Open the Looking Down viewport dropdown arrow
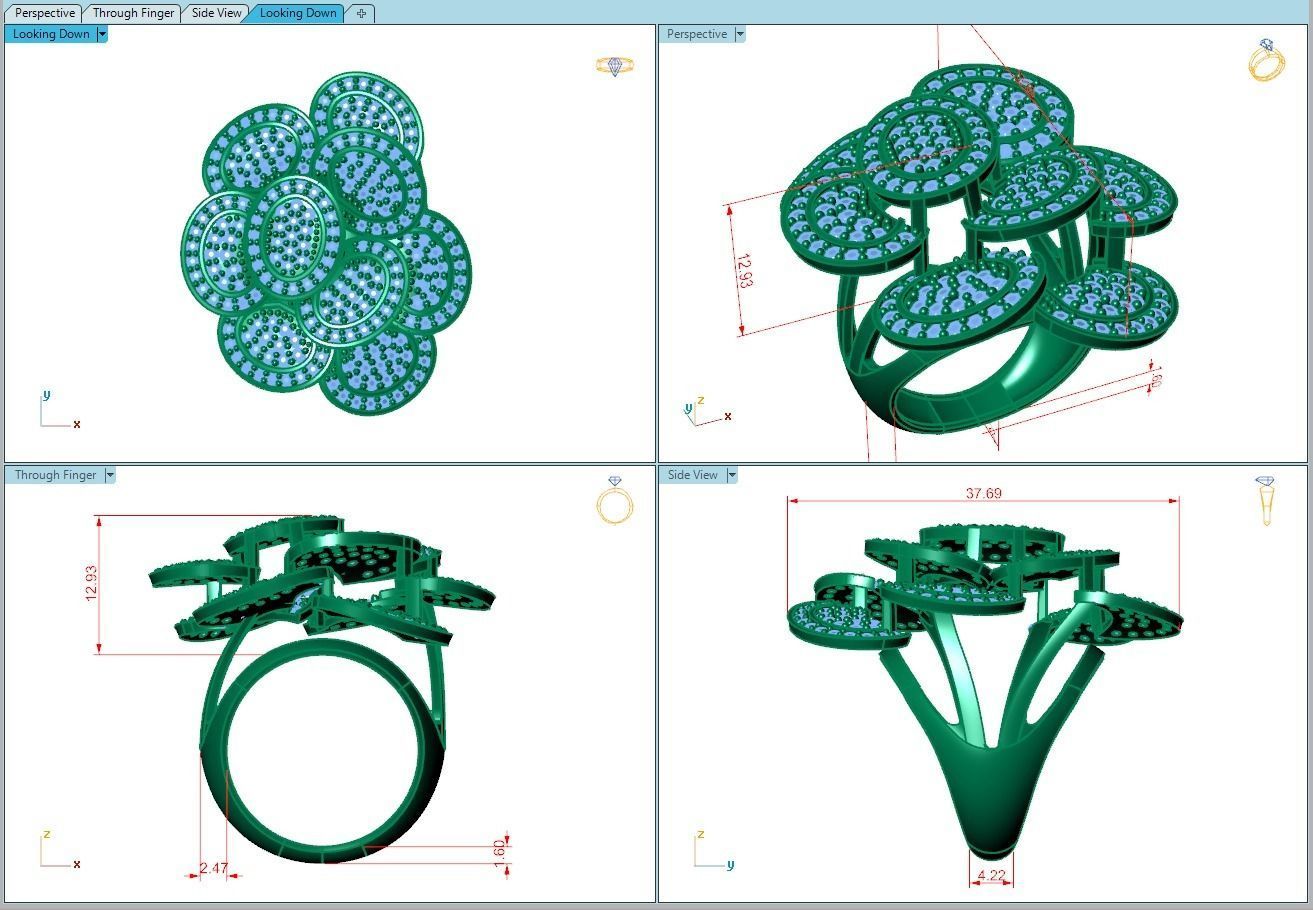 (x=102, y=34)
